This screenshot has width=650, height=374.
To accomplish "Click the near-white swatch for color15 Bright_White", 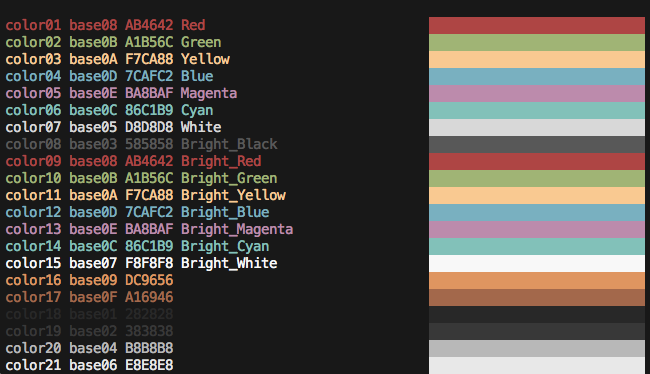I will click(x=537, y=263).
